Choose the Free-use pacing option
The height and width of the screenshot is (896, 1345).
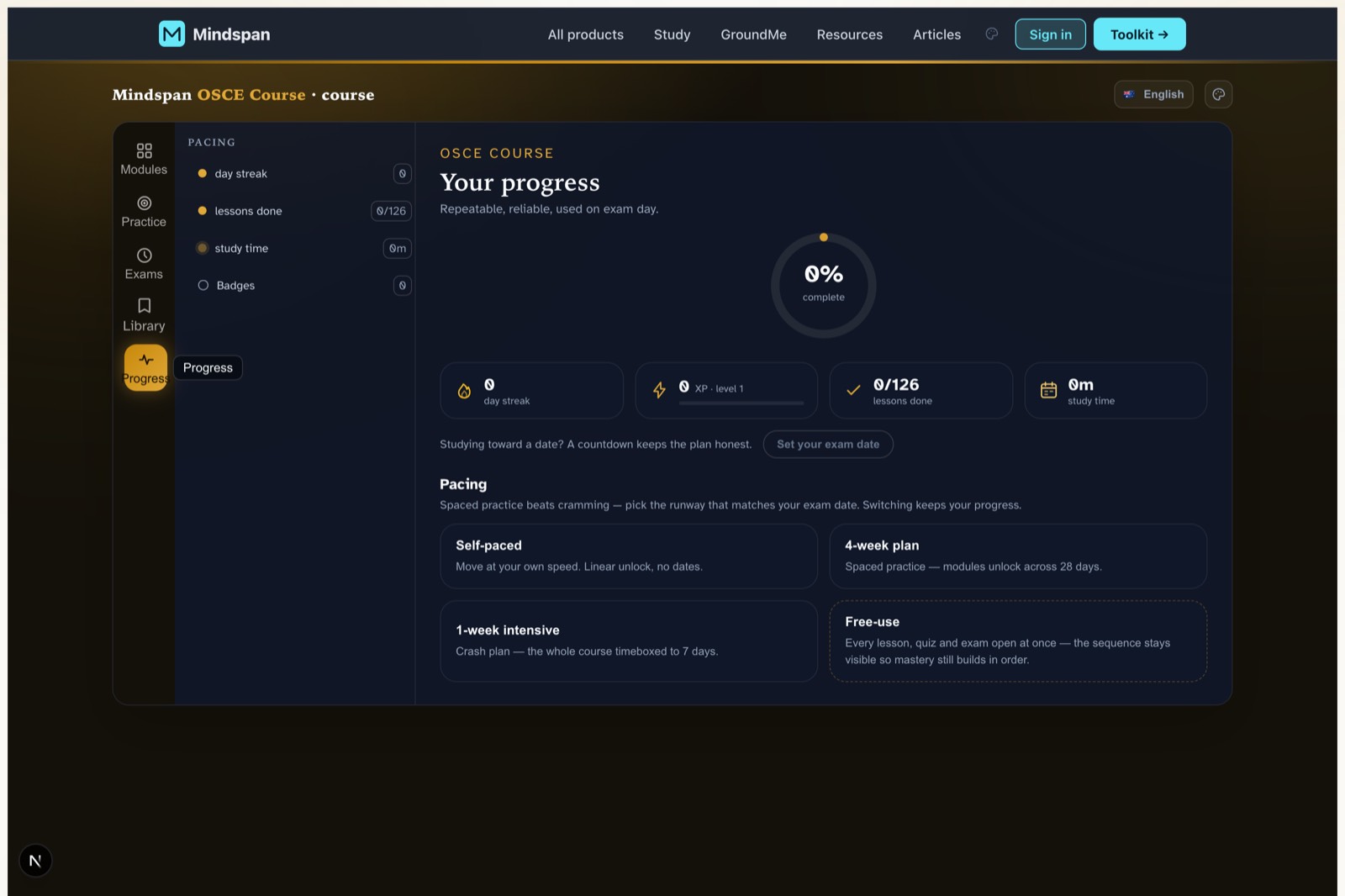pyautogui.click(x=1017, y=640)
